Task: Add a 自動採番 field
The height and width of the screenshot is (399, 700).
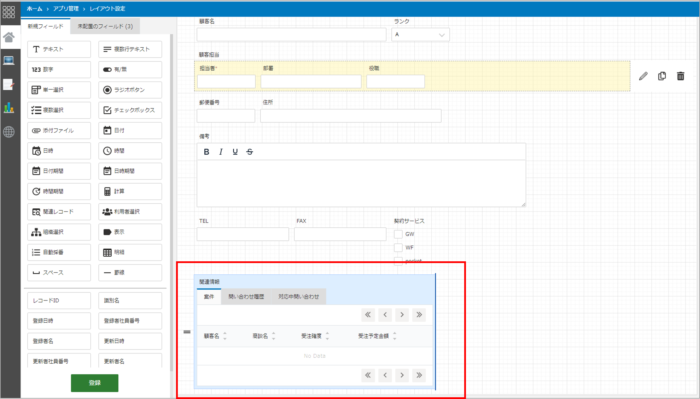Action: tap(59, 252)
